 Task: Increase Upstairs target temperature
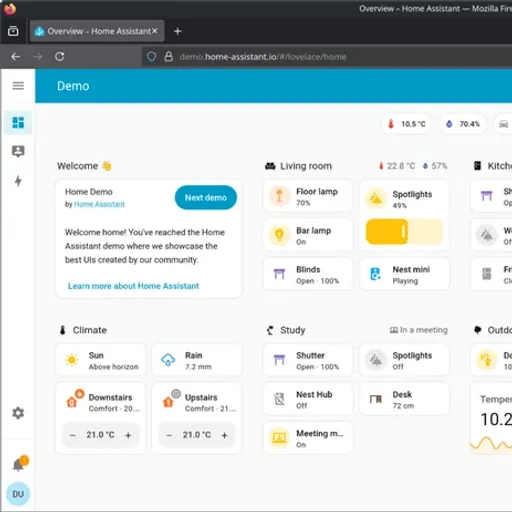pos(225,435)
